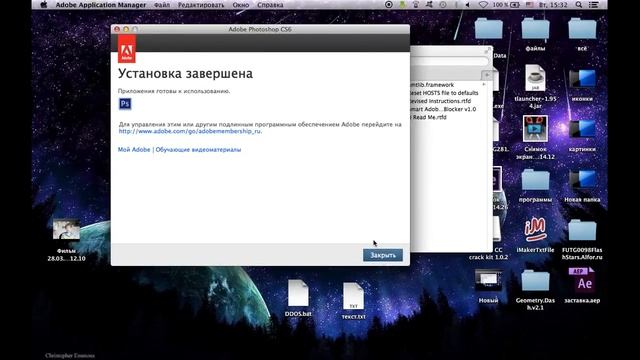Open the Редактировать menu
The height and width of the screenshot is (360, 640).
click(201, 5)
